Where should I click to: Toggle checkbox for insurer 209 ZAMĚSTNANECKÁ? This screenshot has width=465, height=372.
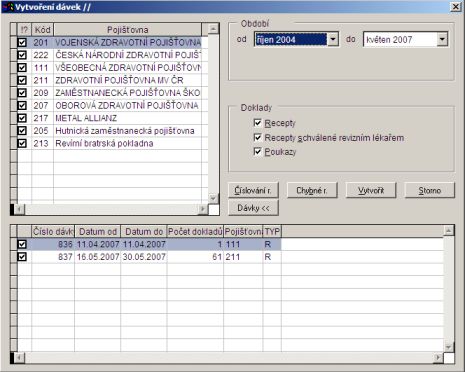(x=22, y=93)
